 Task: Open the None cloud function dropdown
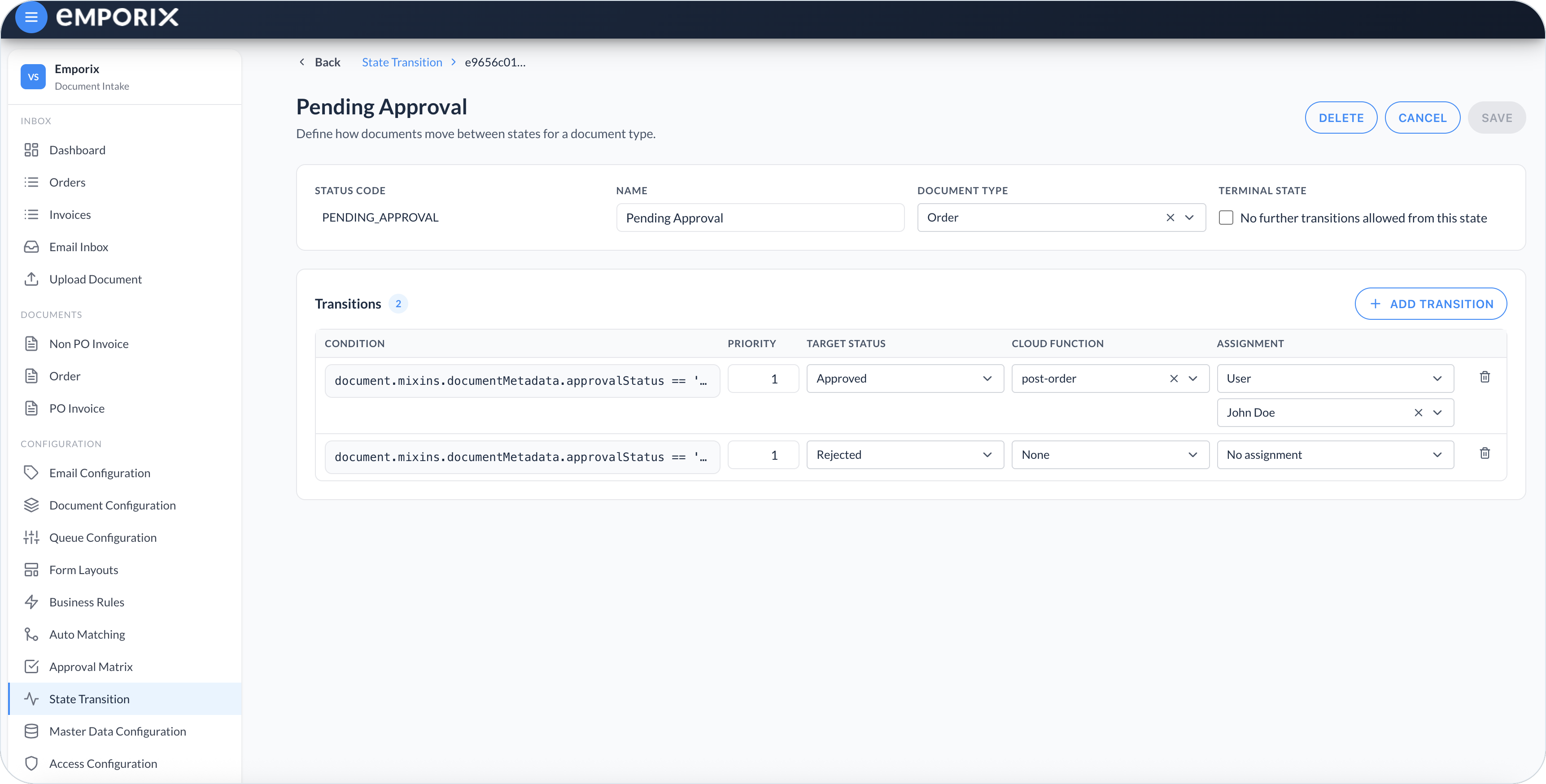(1109, 455)
